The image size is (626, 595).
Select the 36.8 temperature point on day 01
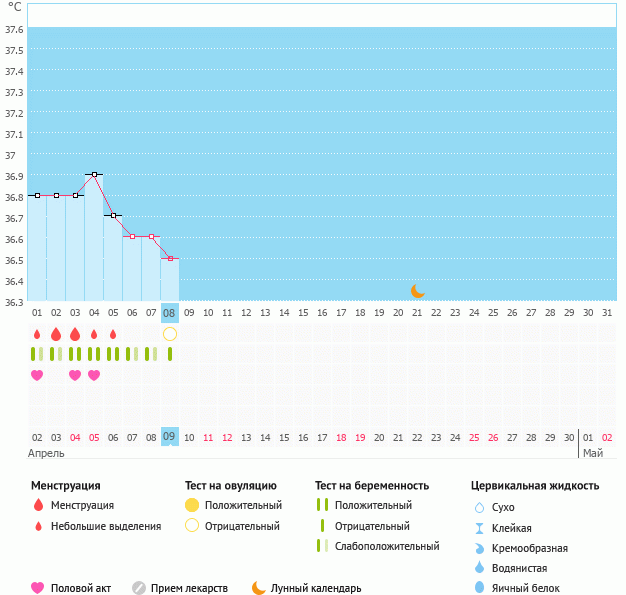(37, 195)
